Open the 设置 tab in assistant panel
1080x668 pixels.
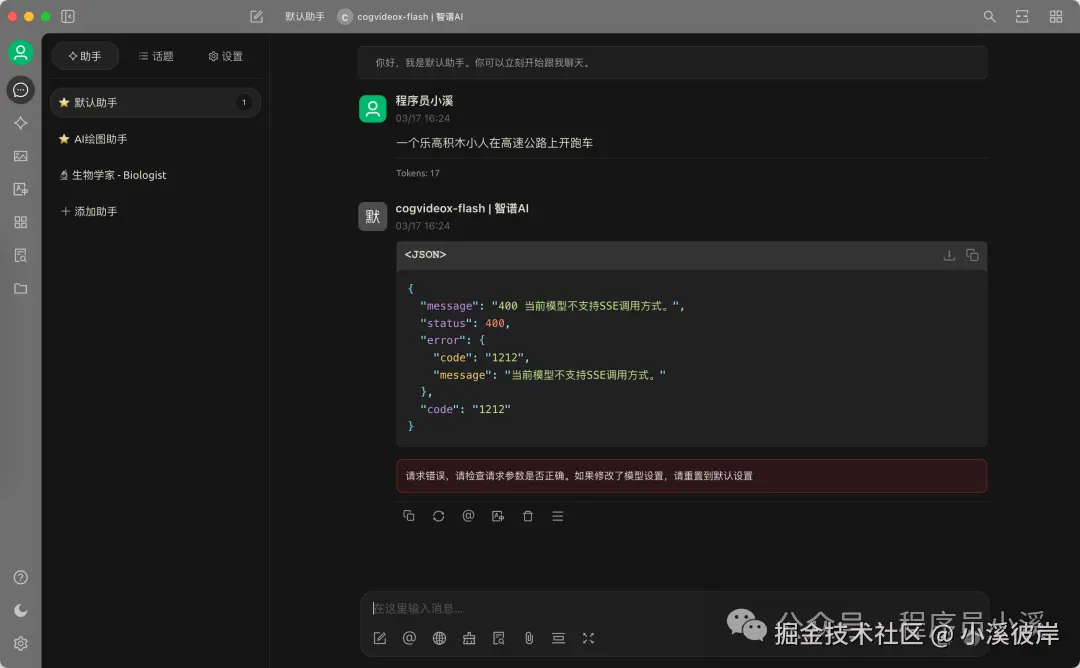coord(225,56)
